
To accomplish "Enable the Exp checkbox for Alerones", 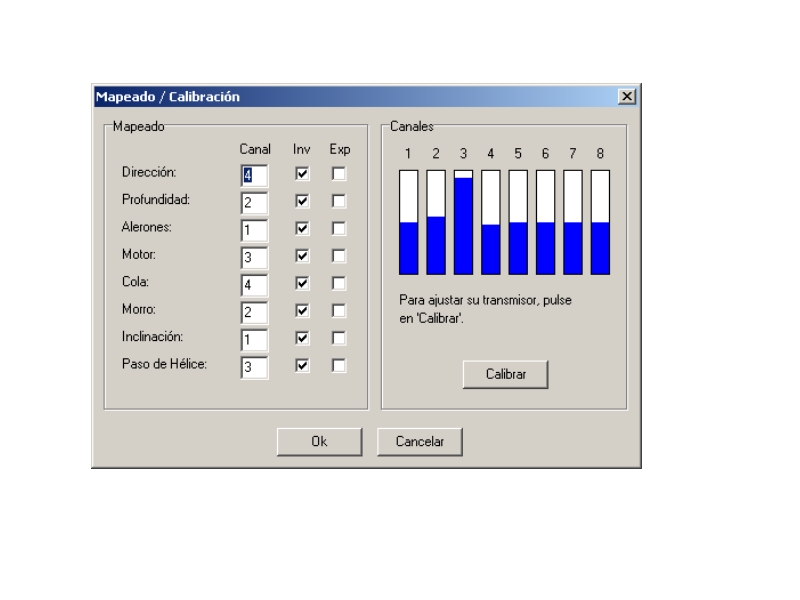I will (339, 228).
